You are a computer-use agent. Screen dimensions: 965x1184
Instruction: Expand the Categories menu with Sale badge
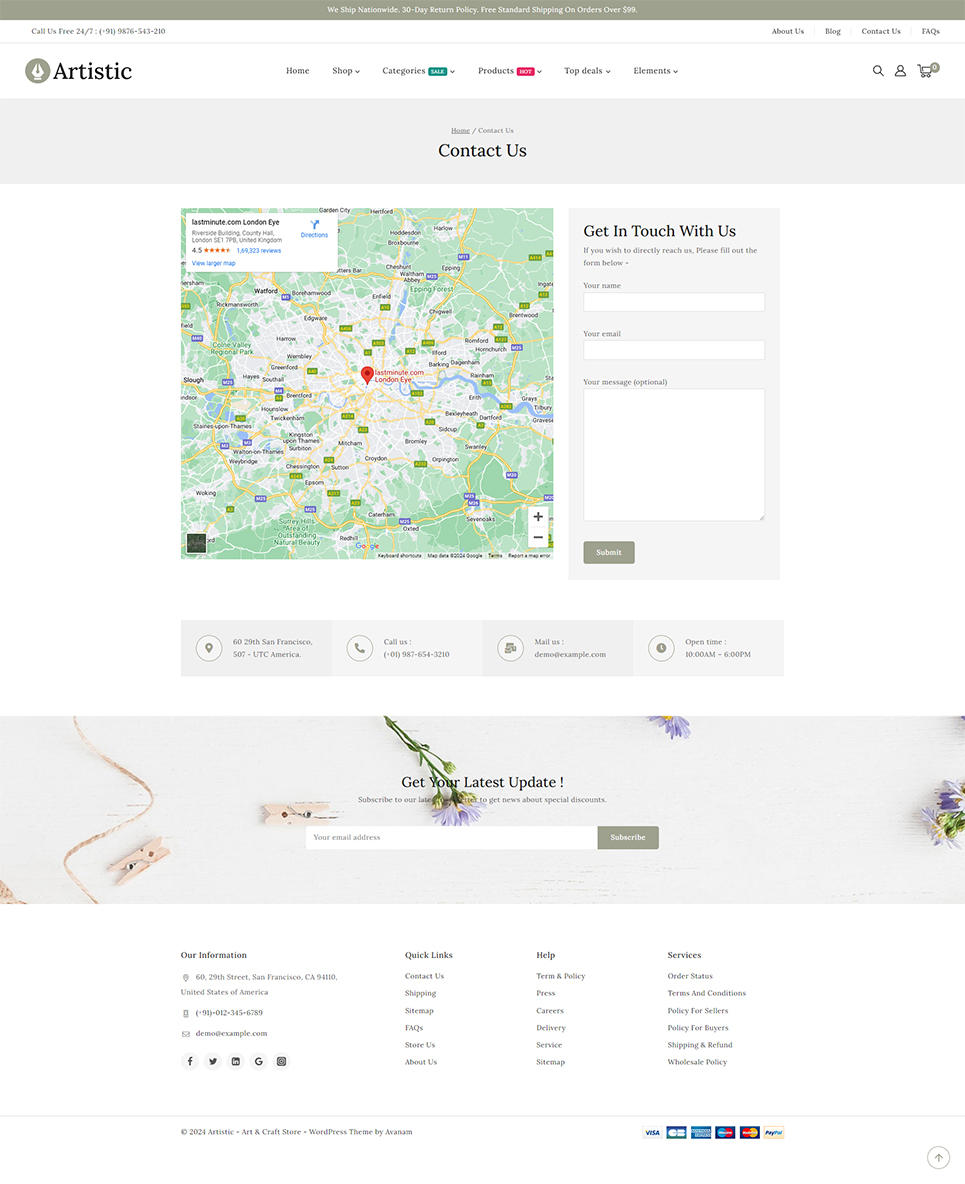click(418, 71)
